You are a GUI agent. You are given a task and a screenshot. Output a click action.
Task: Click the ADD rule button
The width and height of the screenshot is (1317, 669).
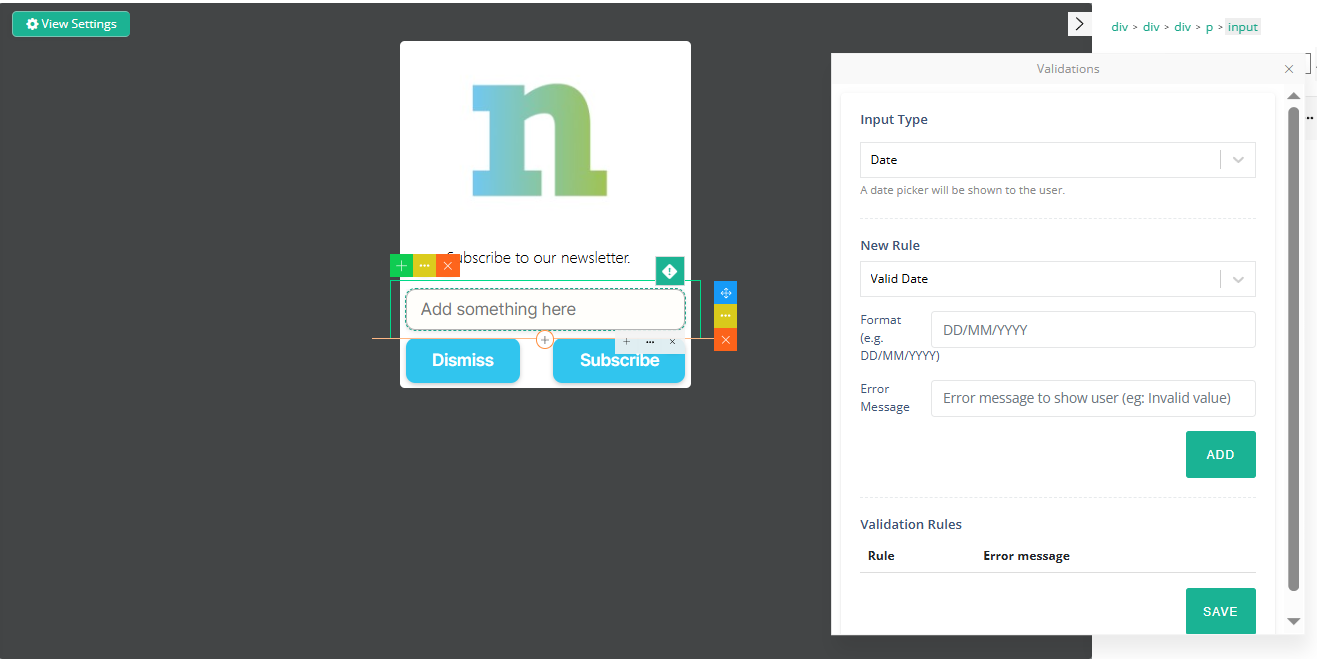pos(1220,455)
